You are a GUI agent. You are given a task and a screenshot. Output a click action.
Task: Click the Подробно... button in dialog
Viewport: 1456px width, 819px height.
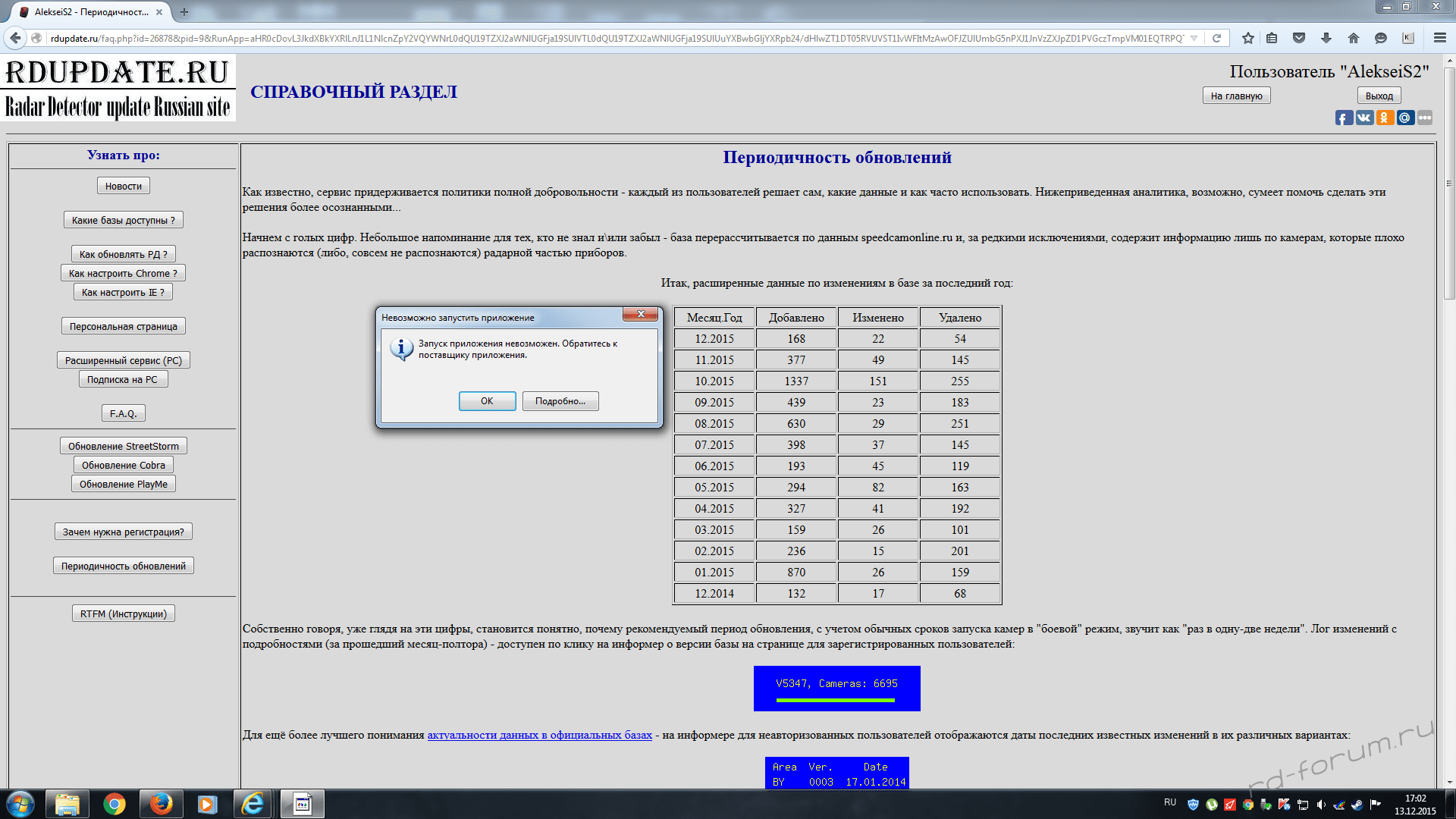[x=560, y=401]
